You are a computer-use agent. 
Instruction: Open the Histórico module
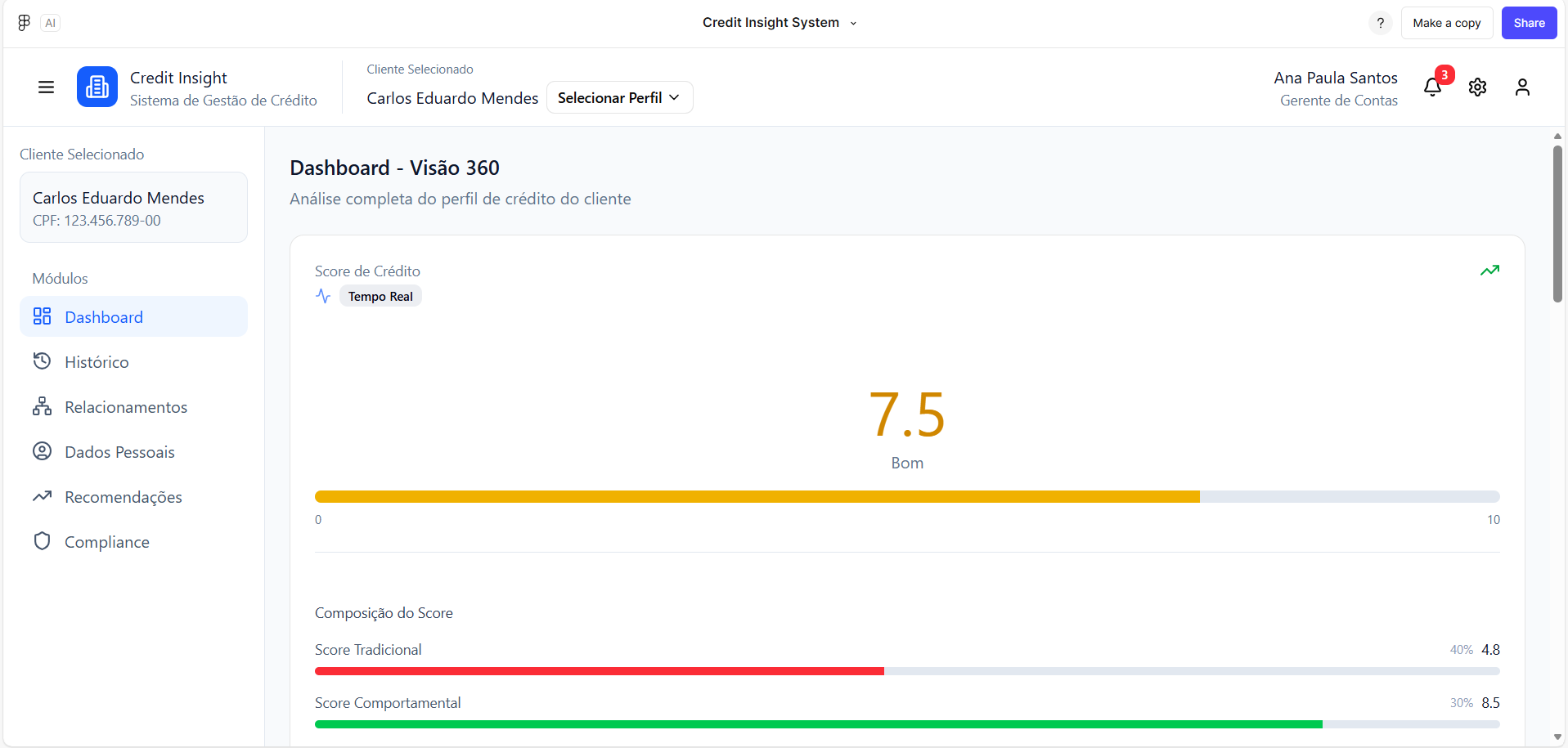(133, 362)
